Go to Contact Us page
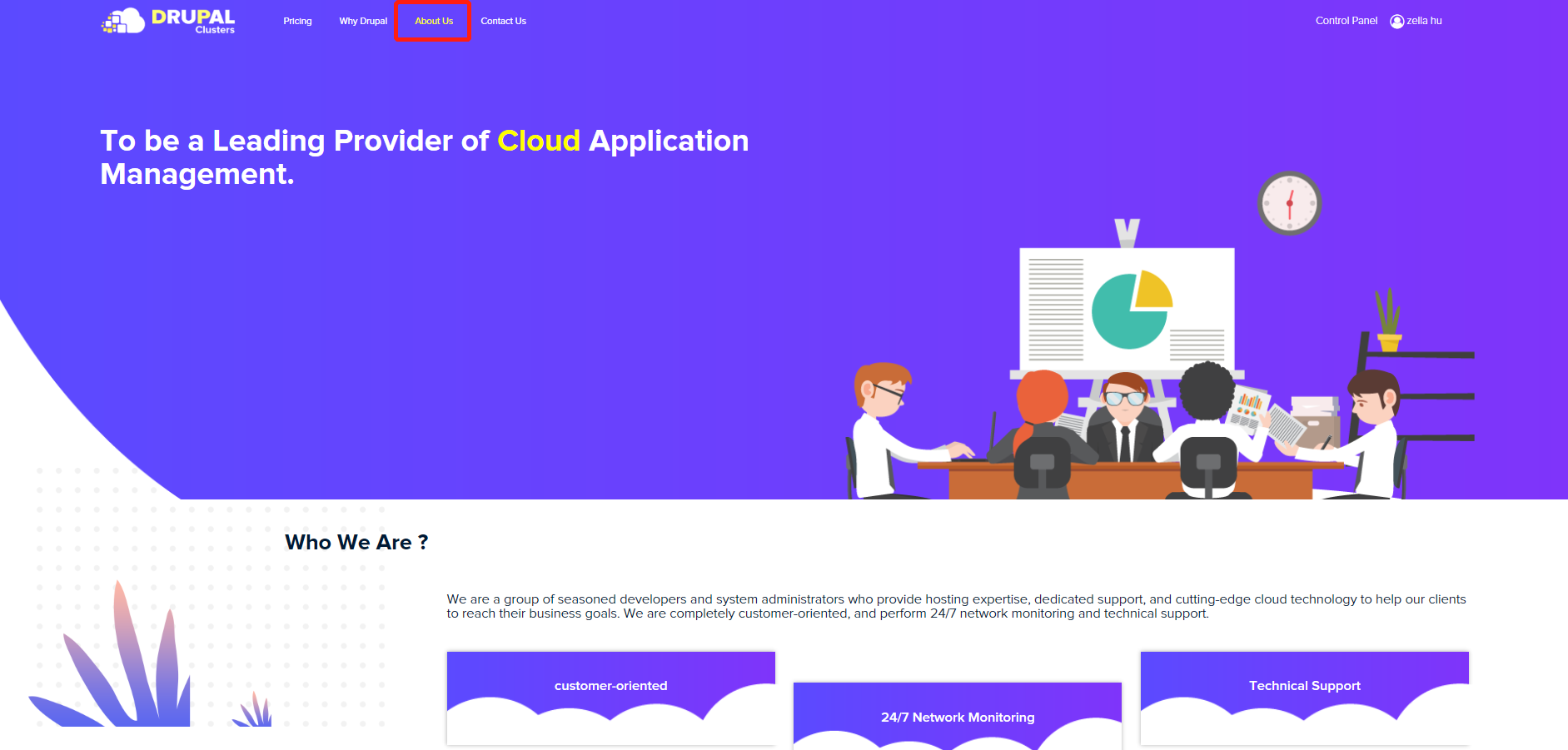 [503, 21]
